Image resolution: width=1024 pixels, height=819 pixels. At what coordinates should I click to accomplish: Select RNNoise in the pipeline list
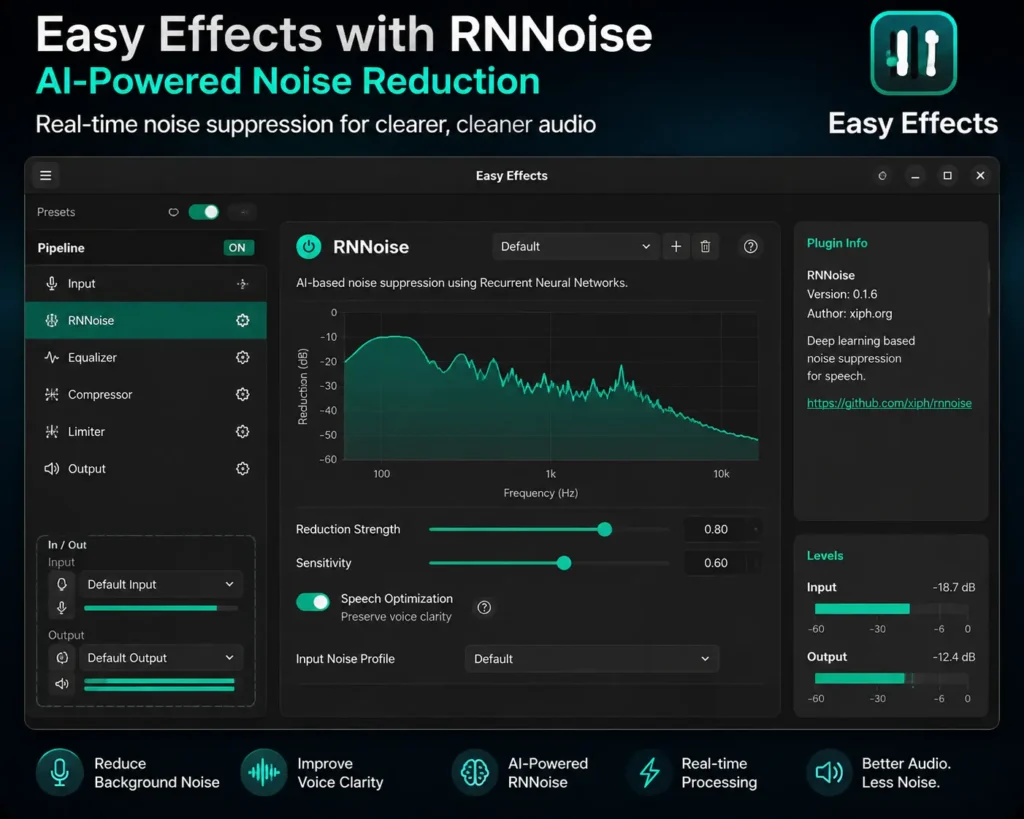click(x=146, y=320)
